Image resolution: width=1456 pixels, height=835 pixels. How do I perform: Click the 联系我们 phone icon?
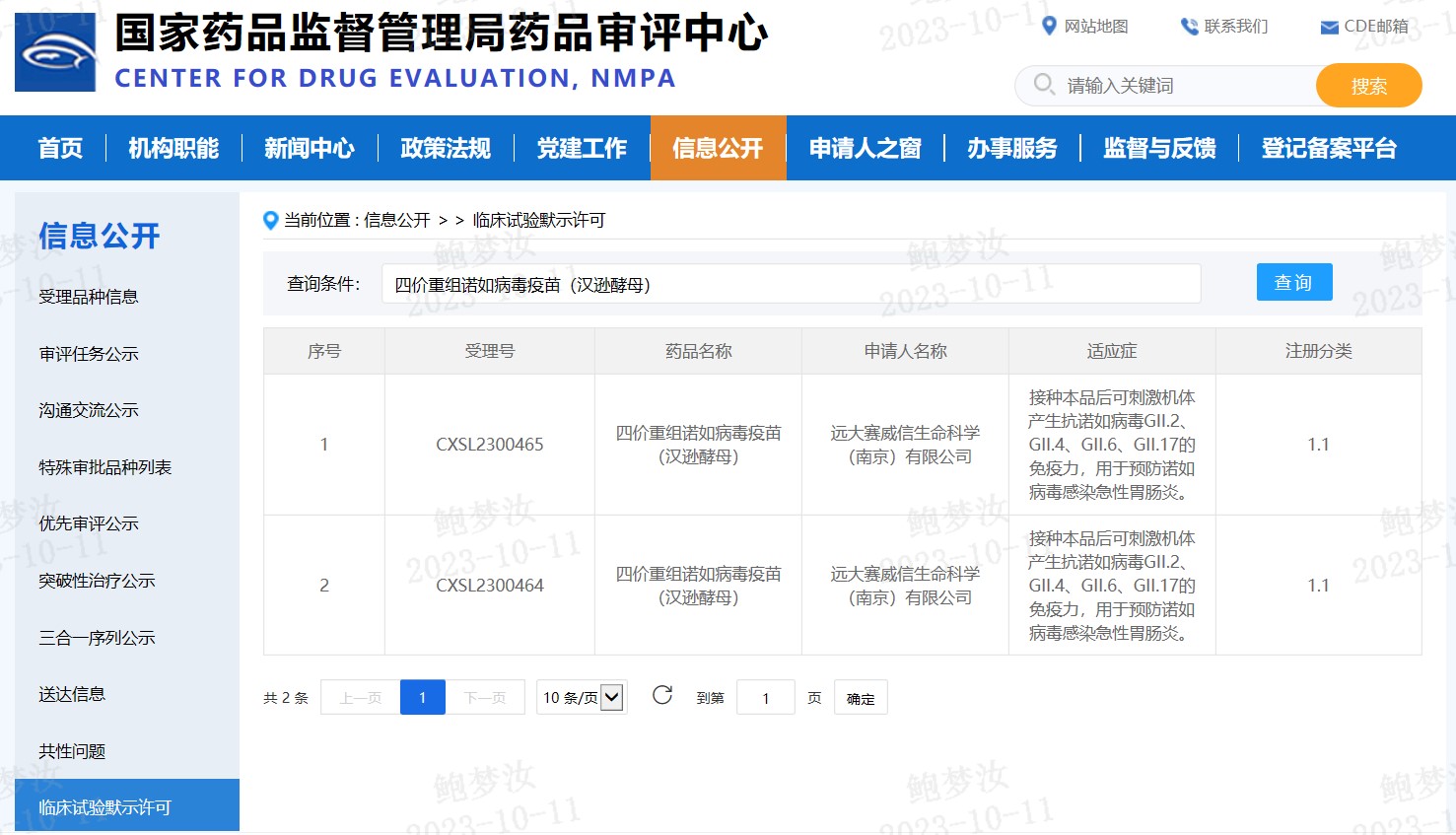point(1189,27)
